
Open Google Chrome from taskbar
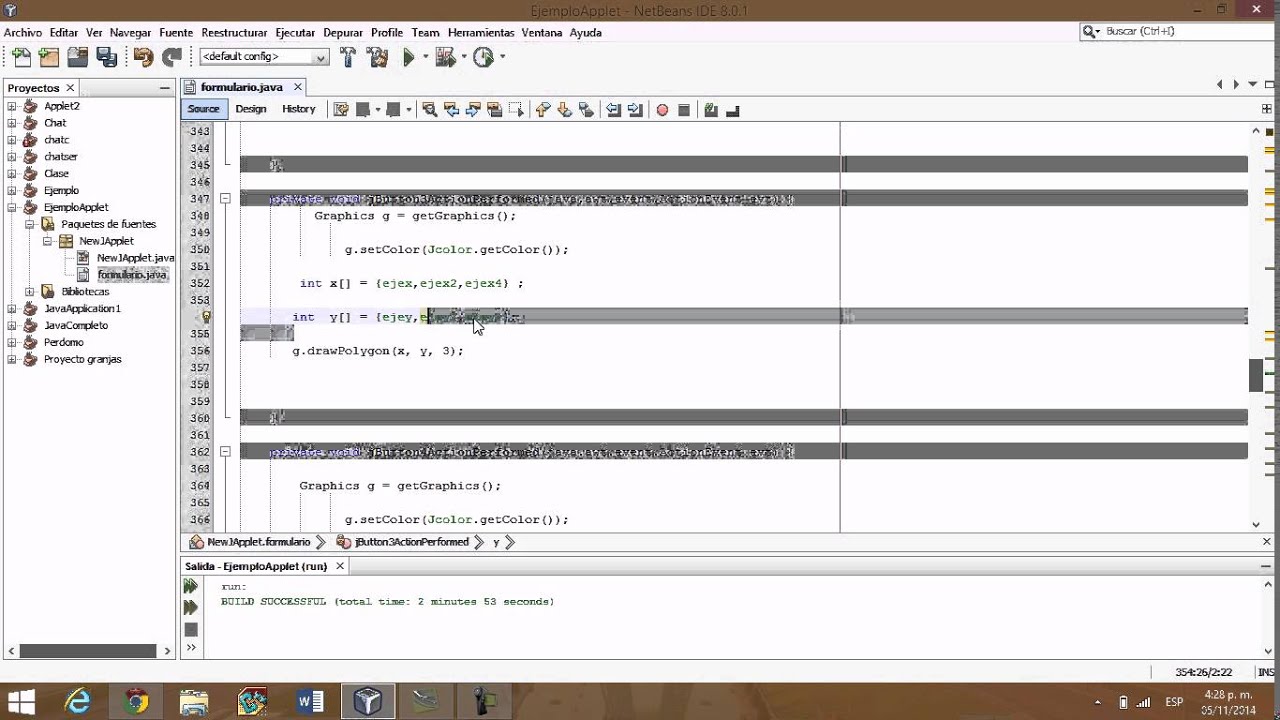click(x=136, y=702)
